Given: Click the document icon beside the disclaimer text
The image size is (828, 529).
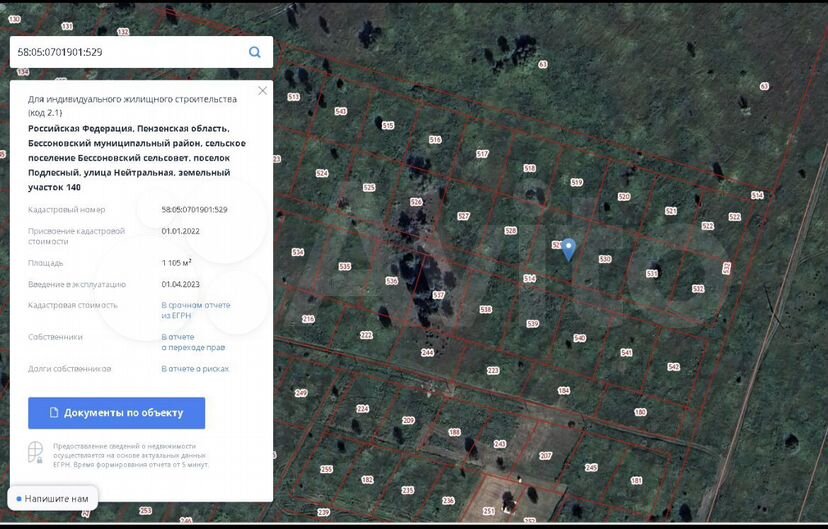Looking at the screenshot, I should [36, 453].
